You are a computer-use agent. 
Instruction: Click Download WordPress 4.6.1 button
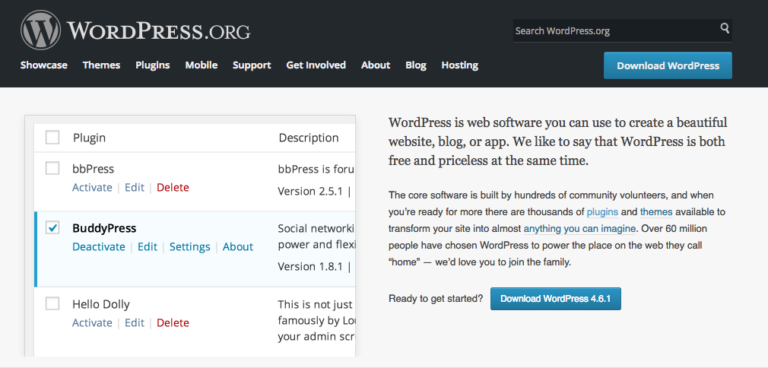[555, 299]
